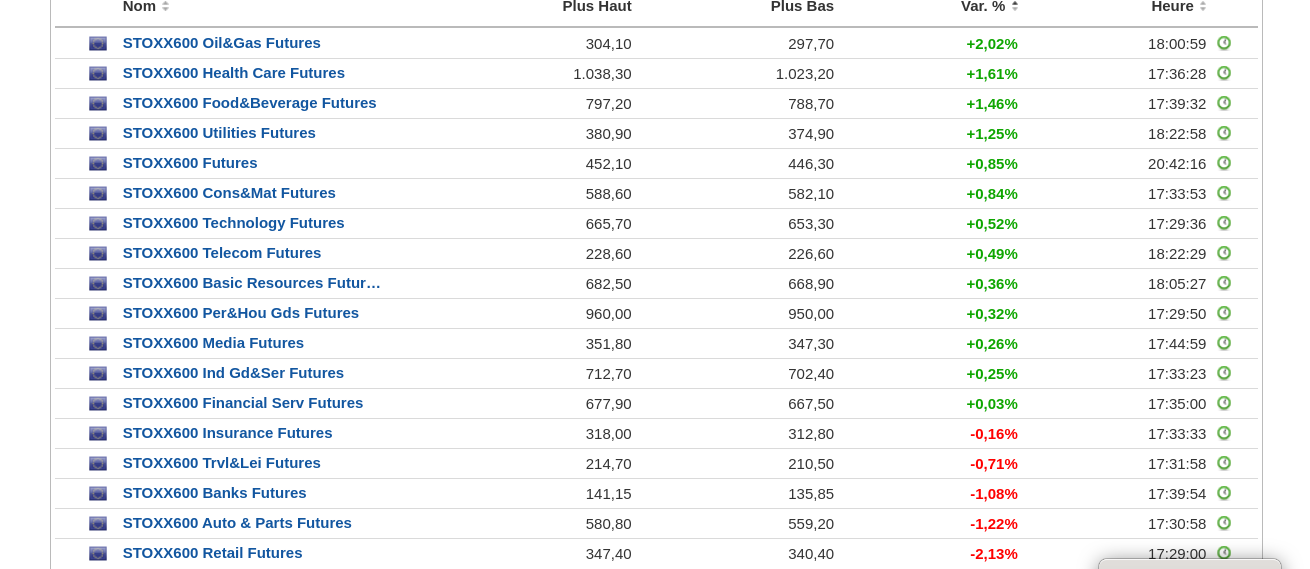Click the clock icon in the STOXX600 Futures row

(1224, 164)
